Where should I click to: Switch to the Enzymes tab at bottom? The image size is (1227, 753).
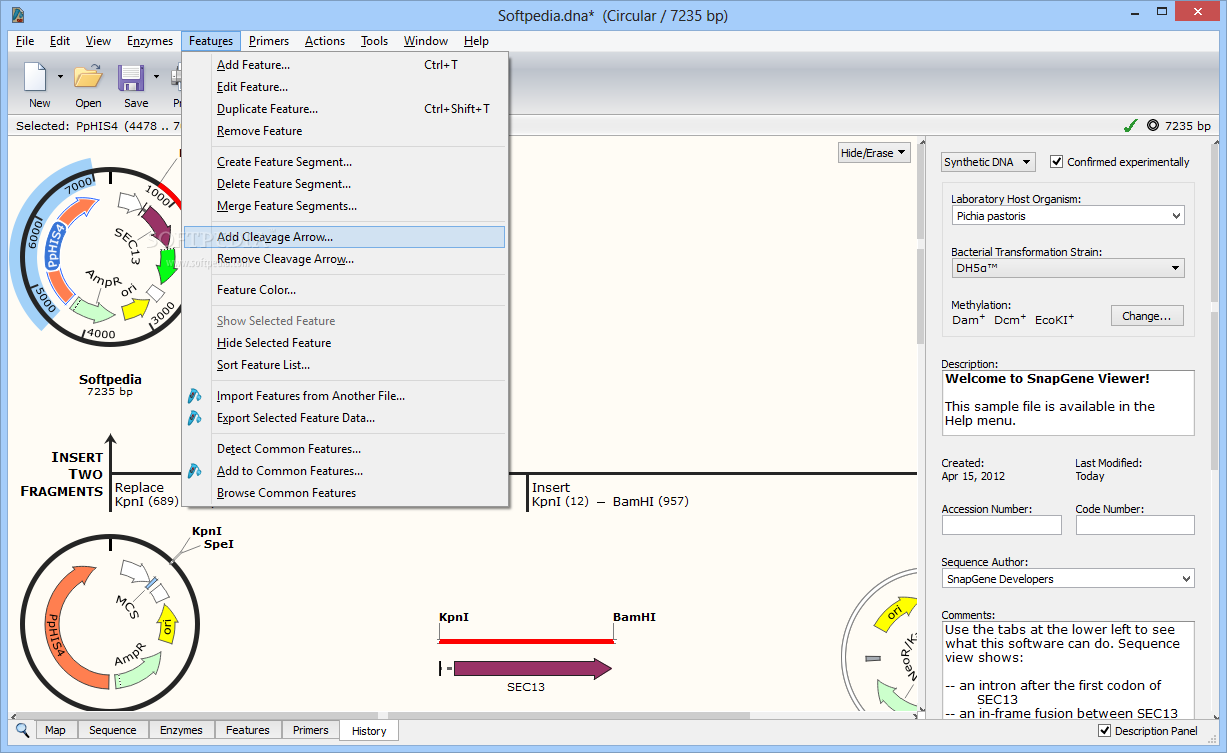tap(182, 730)
